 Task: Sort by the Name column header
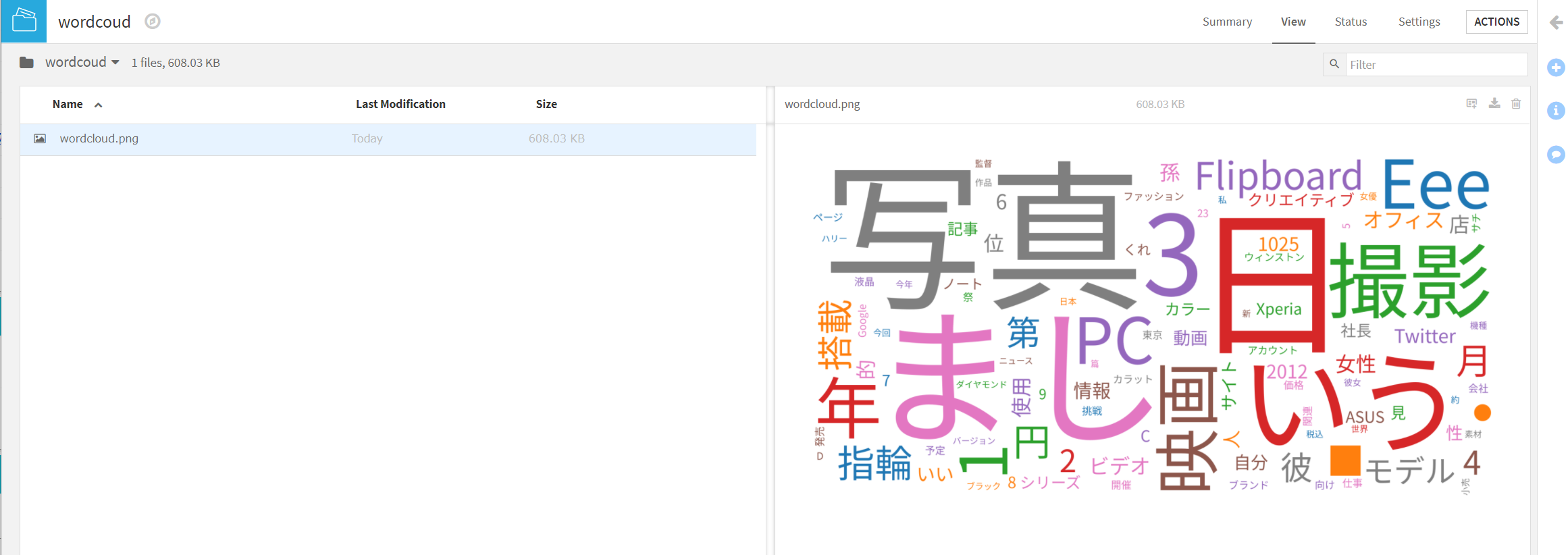[68, 104]
